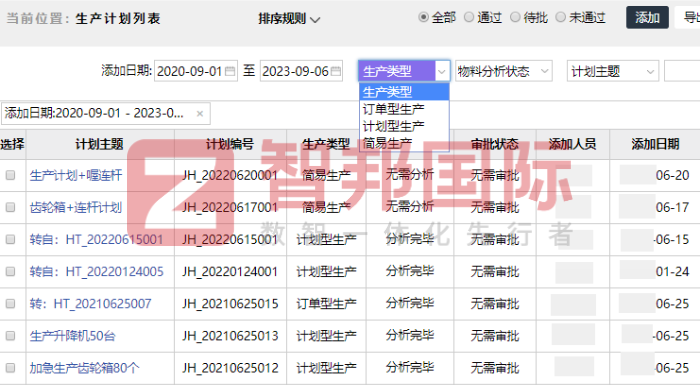Collapse the 生产类型 dropdown arrow
The height and width of the screenshot is (385, 700).
[442, 71]
